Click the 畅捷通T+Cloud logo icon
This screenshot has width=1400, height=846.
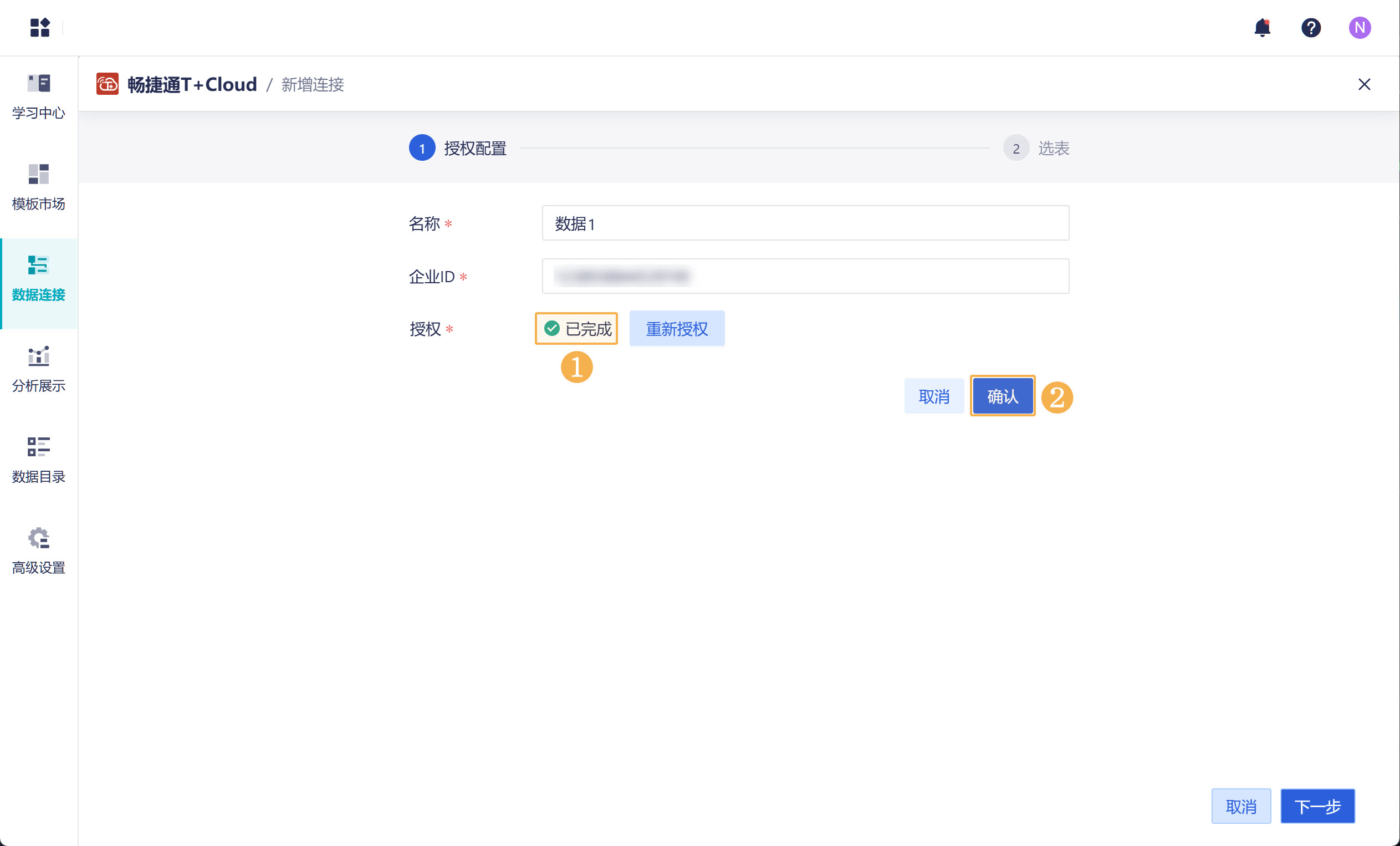coord(108,84)
